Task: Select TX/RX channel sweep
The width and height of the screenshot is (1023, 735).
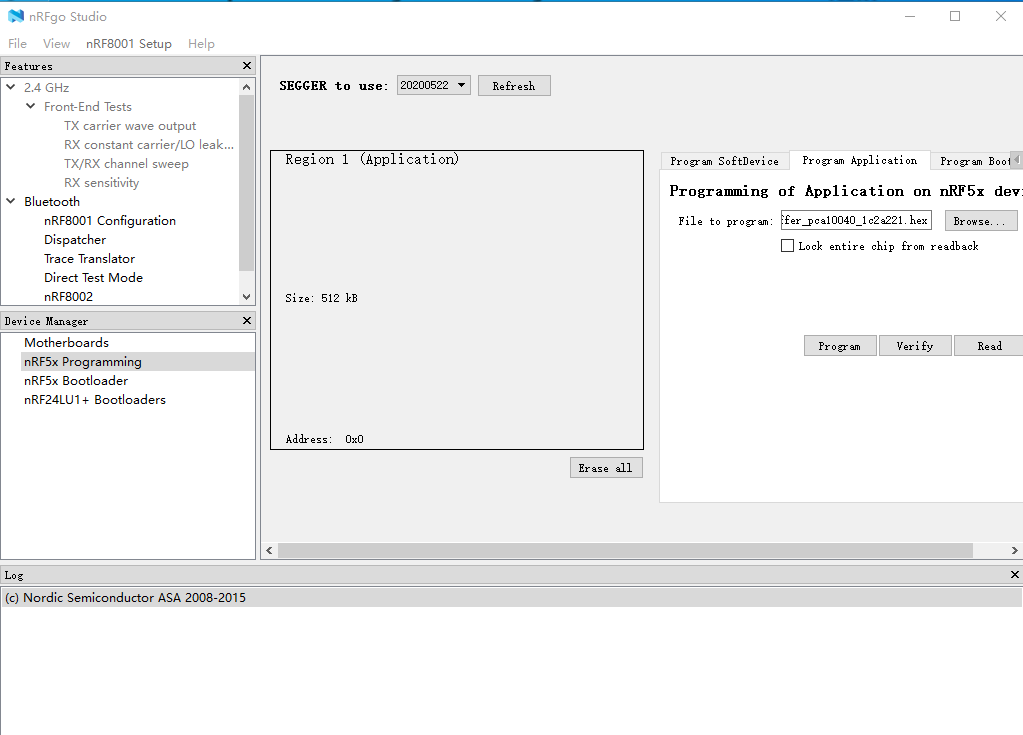Action: pos(126,163)
